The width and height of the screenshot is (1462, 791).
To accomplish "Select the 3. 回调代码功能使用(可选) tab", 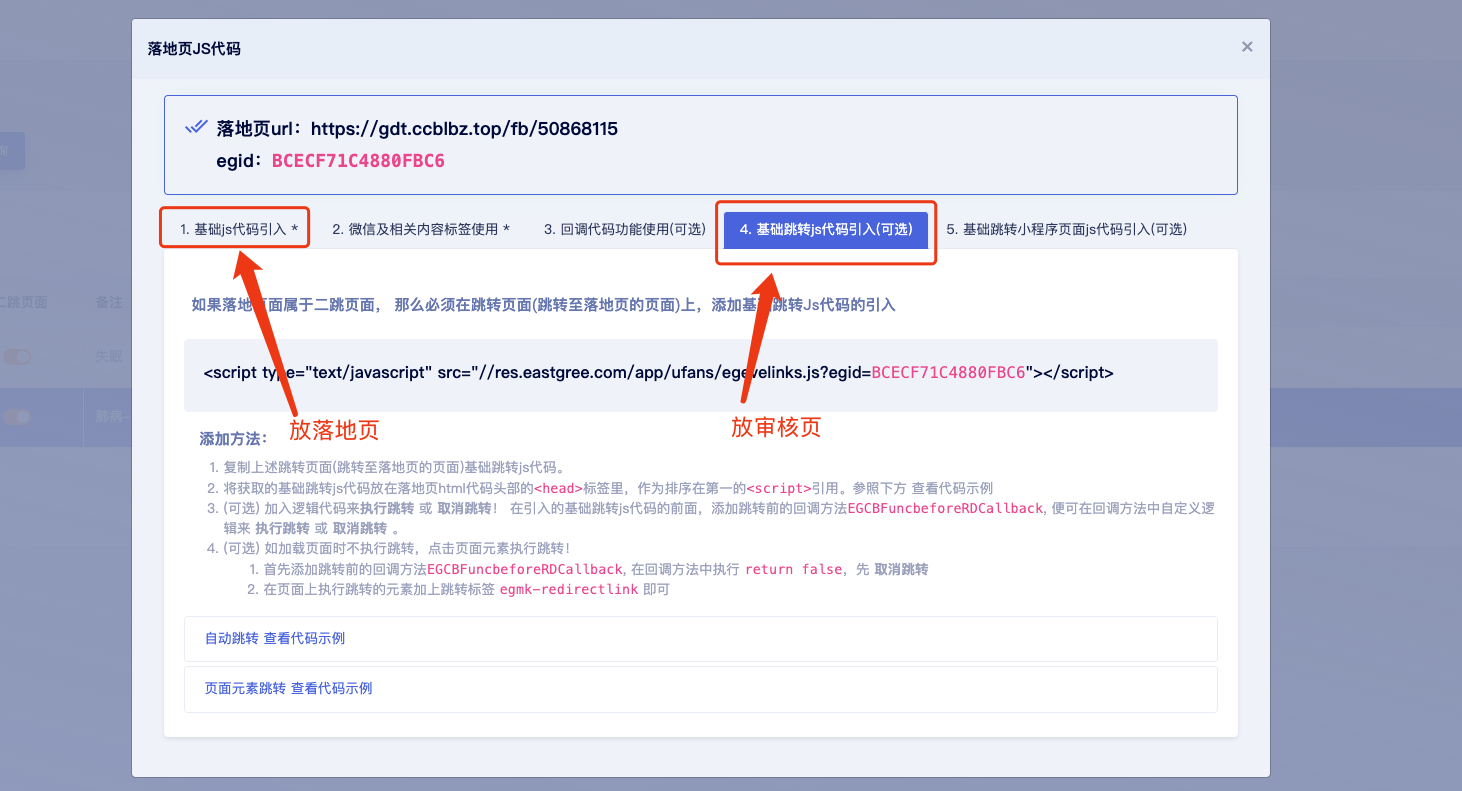I will pyautogui.click(x=625, y=229).
